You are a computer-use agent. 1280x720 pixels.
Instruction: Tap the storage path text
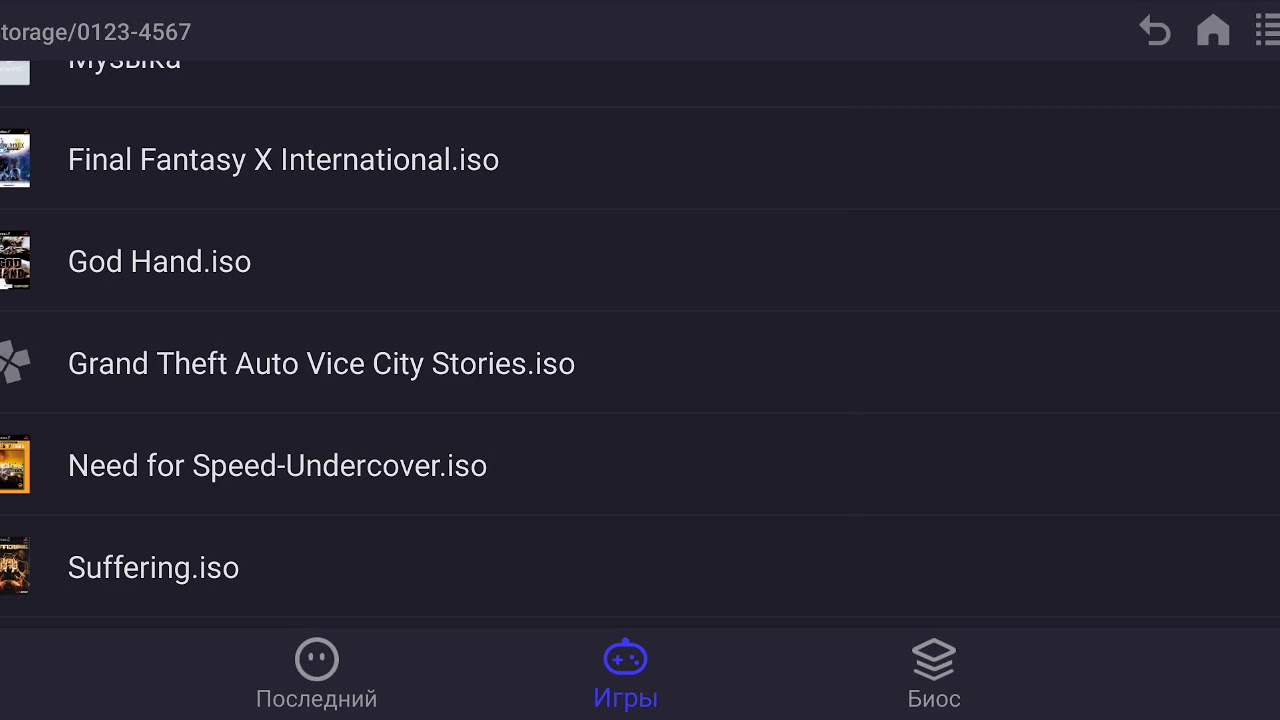point(96,32)
